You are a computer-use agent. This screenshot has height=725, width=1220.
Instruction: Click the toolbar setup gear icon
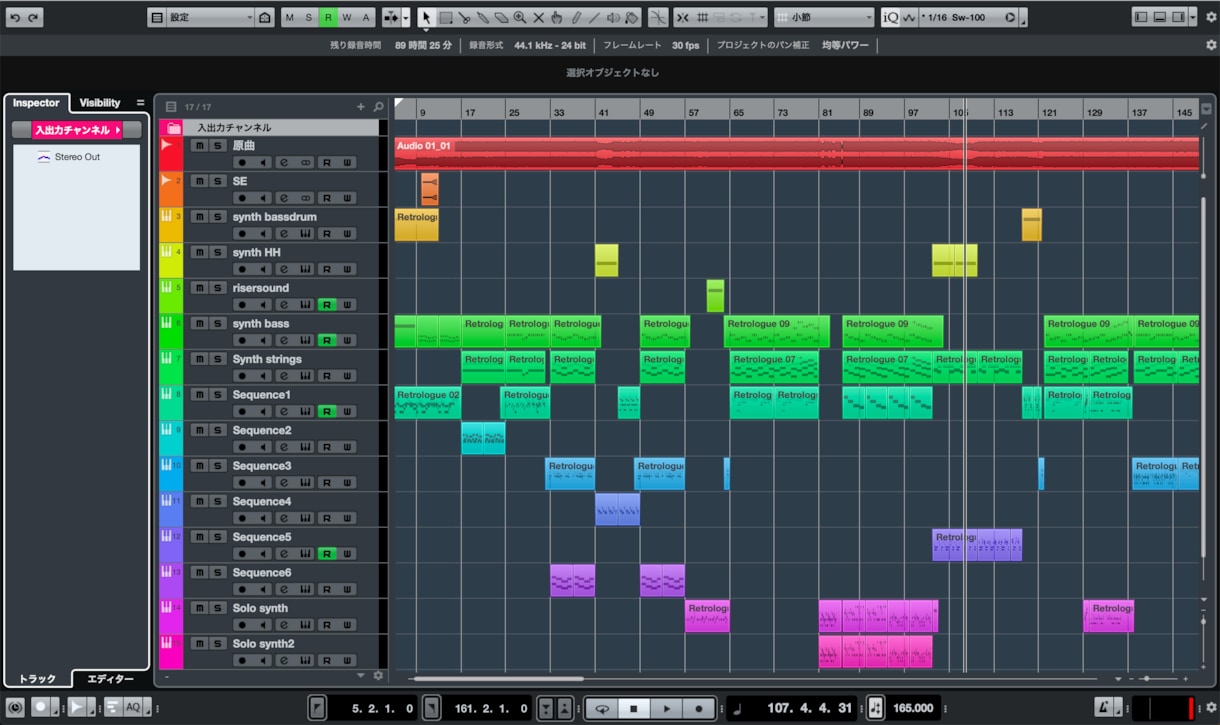[1211, 17]
